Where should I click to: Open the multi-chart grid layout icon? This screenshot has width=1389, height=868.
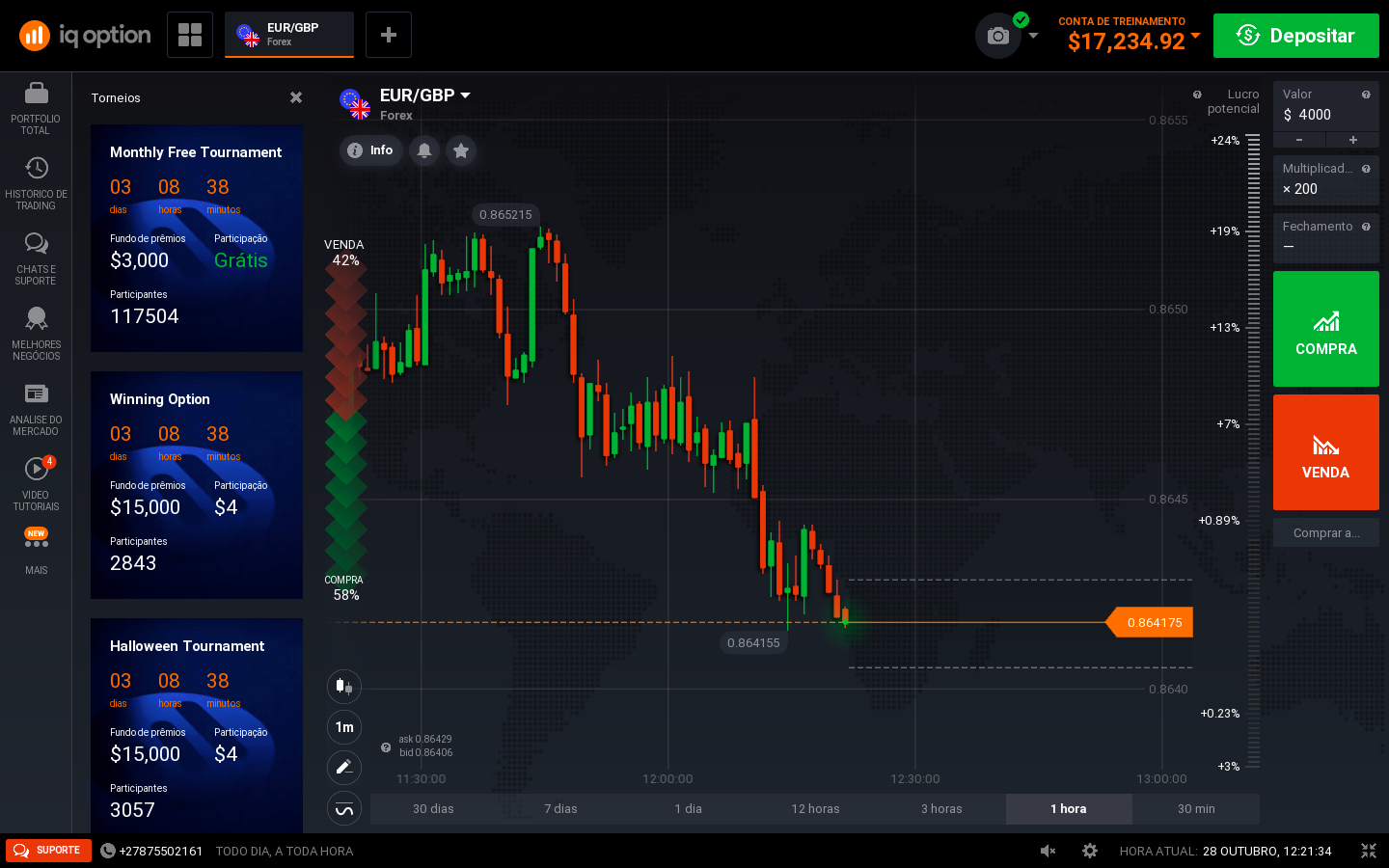coord(190,35)
